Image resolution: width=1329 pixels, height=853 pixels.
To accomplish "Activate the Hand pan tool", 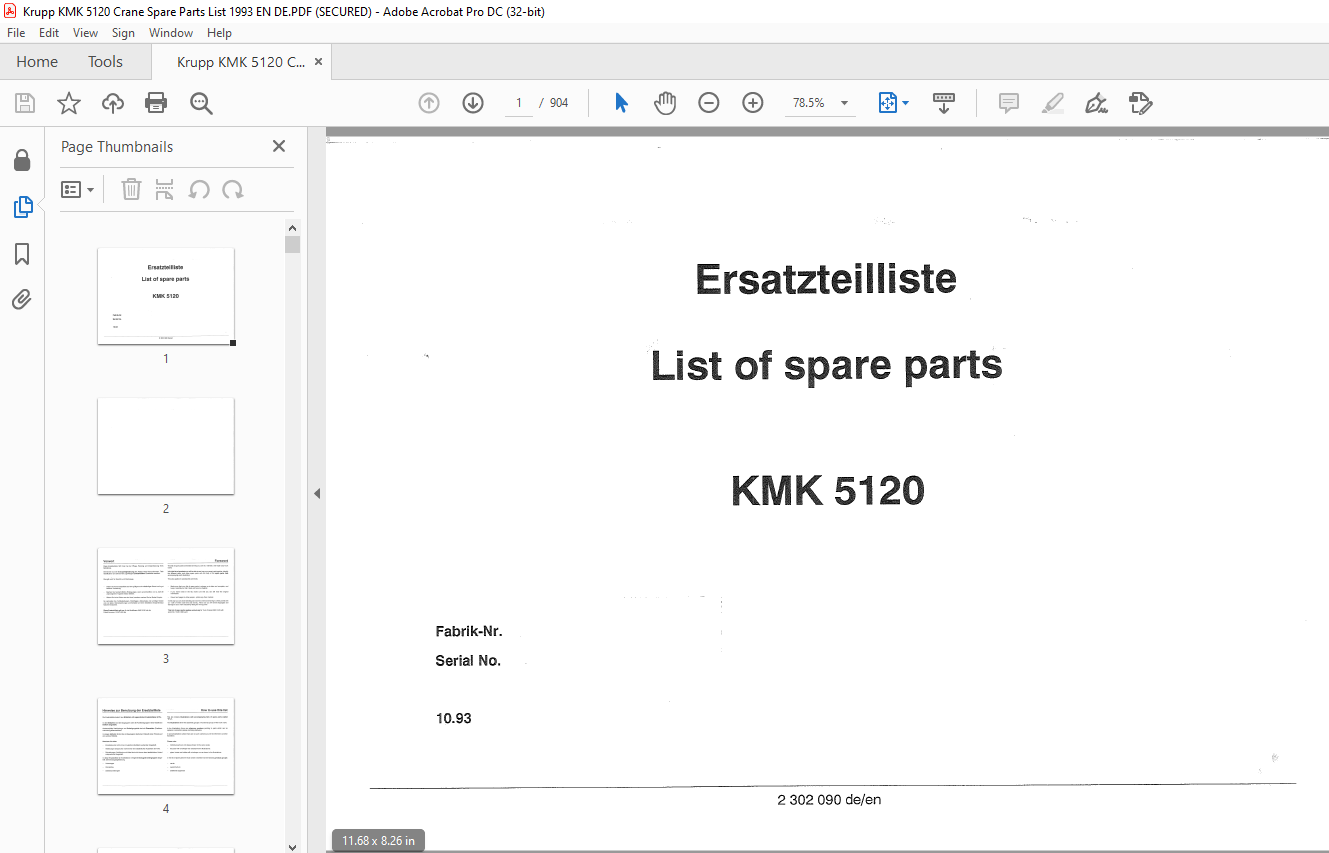I will tap(665, 103).
